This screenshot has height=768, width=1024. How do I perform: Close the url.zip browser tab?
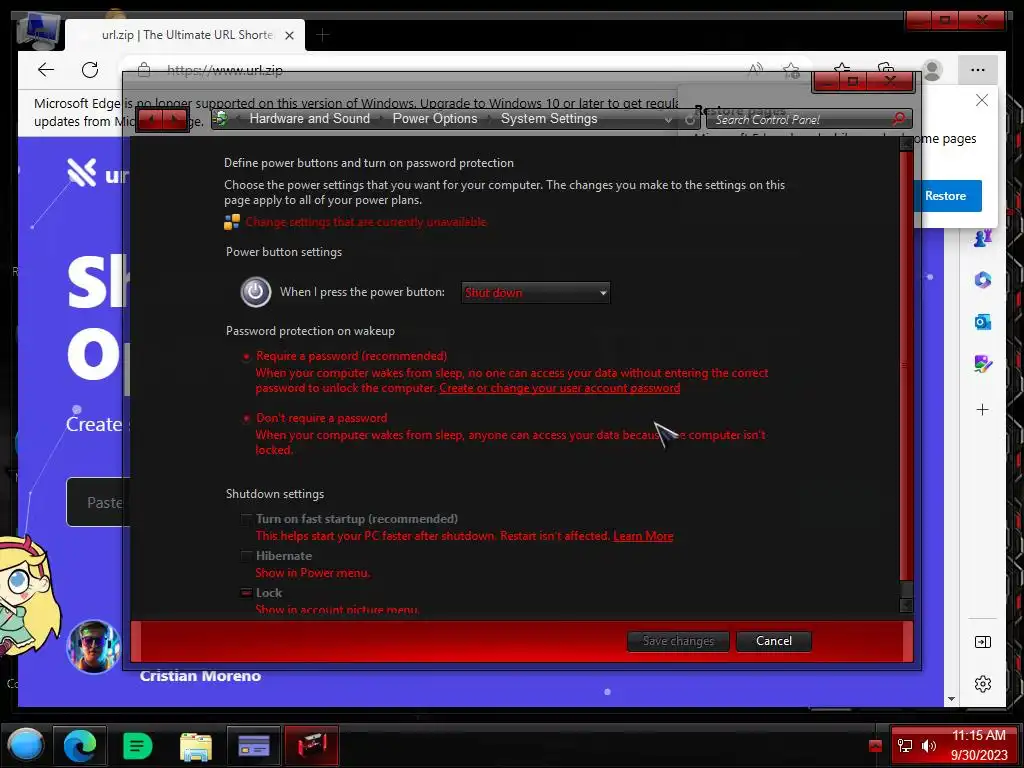(289, 35)
